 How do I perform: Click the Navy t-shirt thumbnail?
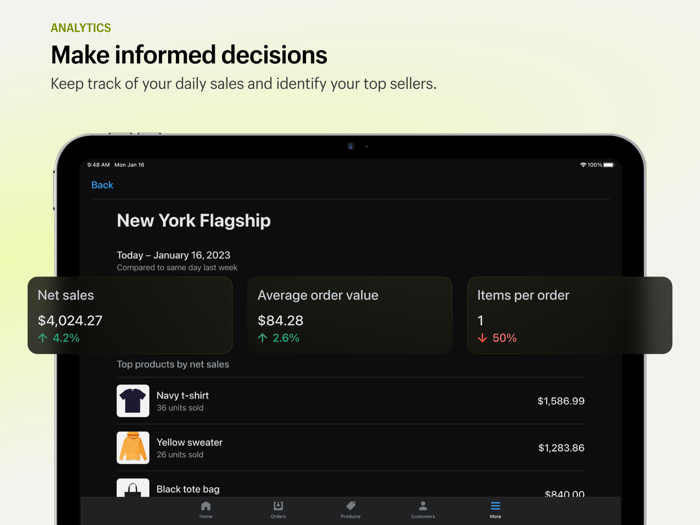coord(133,401)
